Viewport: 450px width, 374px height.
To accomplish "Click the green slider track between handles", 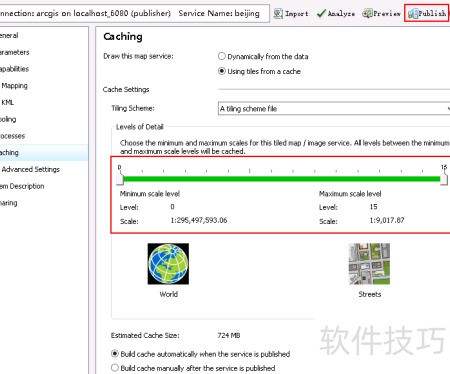I will [282, 179].
